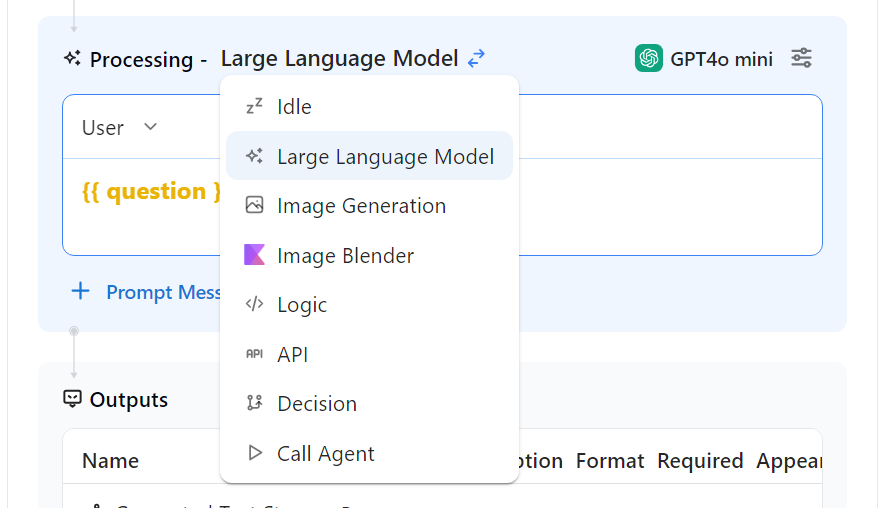Click the Processing sparkle icon in header
The image size is (885, 508).
pos(72,59)
